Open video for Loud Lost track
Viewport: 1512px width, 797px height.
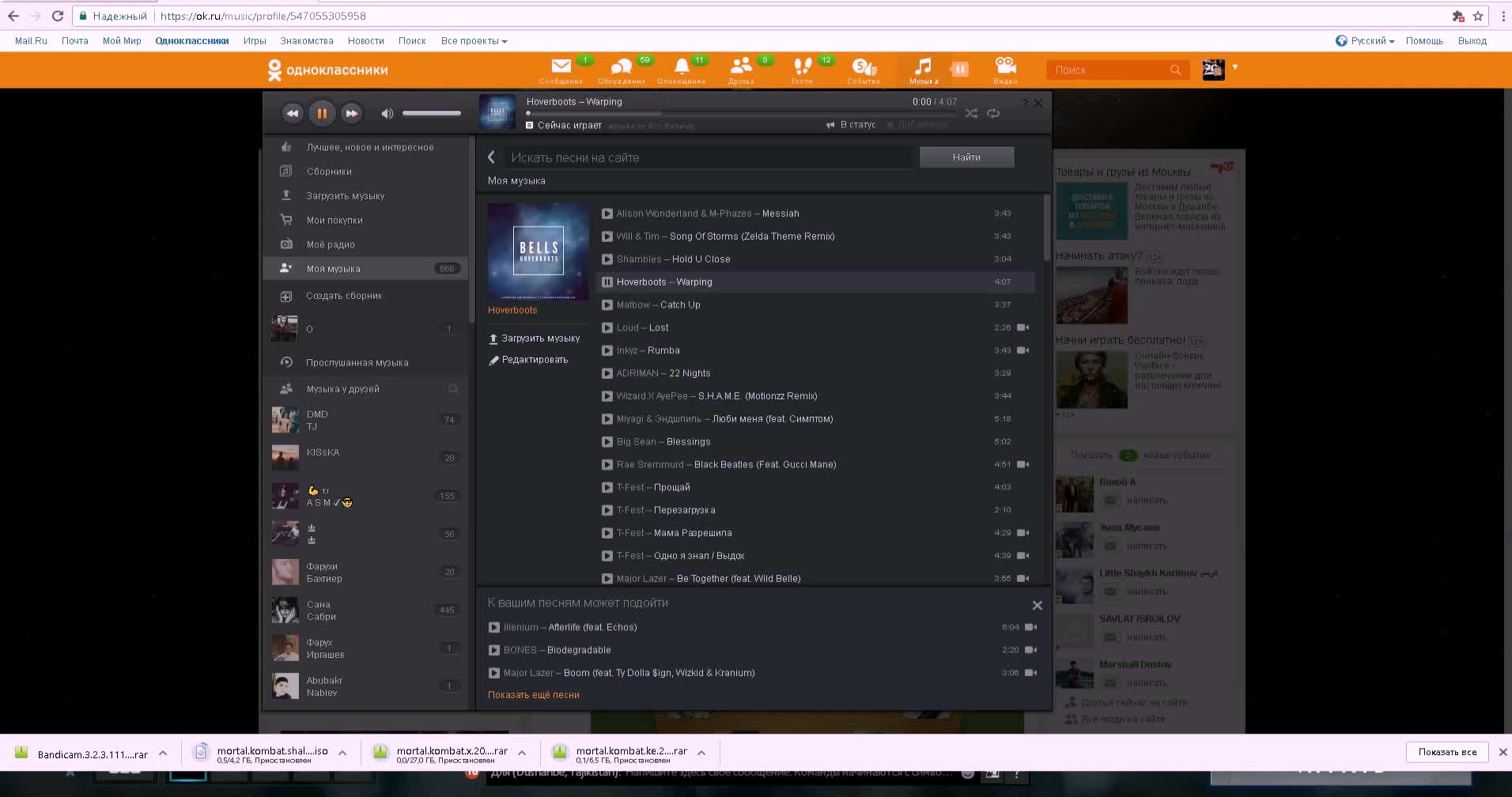click(x=1022, y=327)
